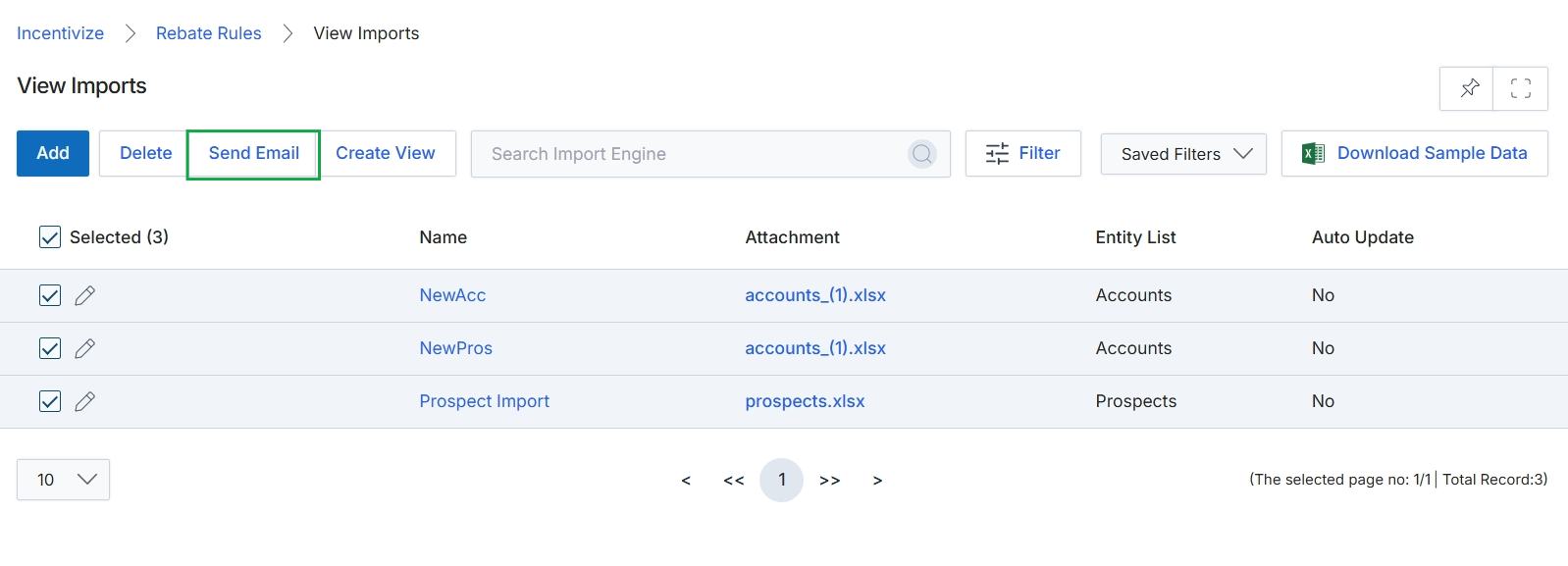Screen dimensions: 1568x566
Task: Go to Rebate Rules breadcrumb
Action: click(x=209, y=33)
